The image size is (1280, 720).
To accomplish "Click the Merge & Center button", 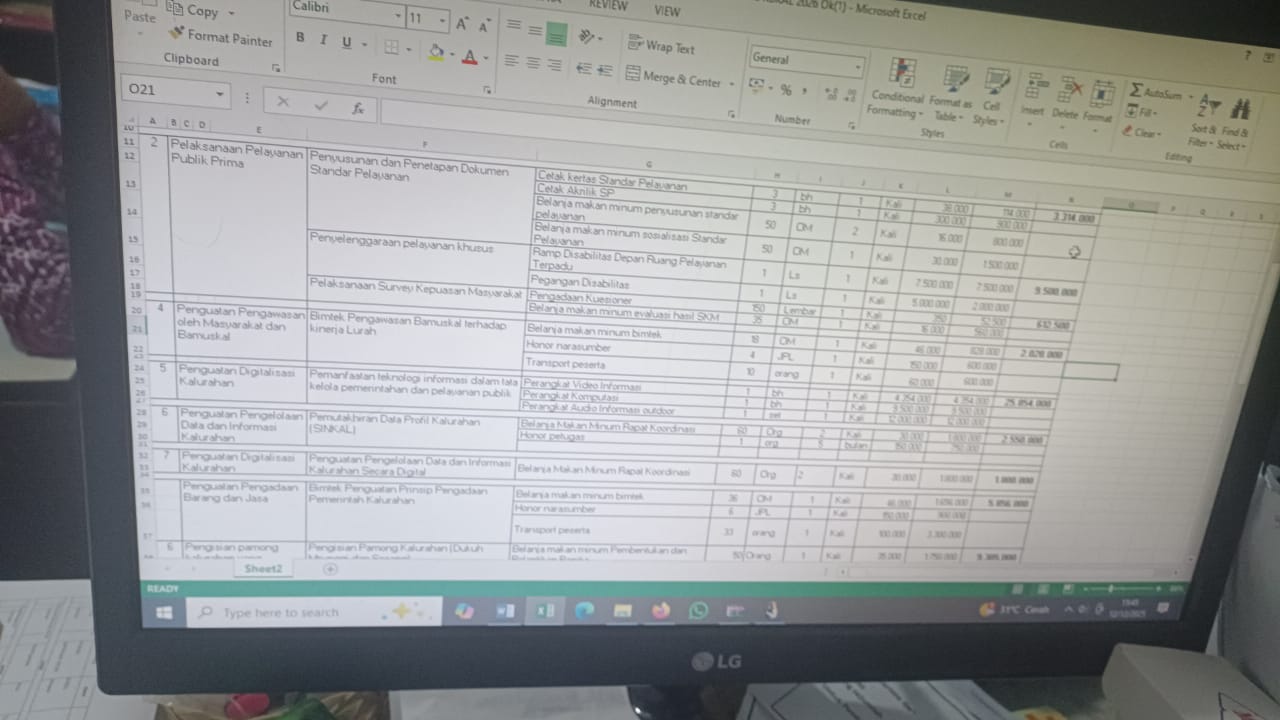I will (x=673, y=78).
